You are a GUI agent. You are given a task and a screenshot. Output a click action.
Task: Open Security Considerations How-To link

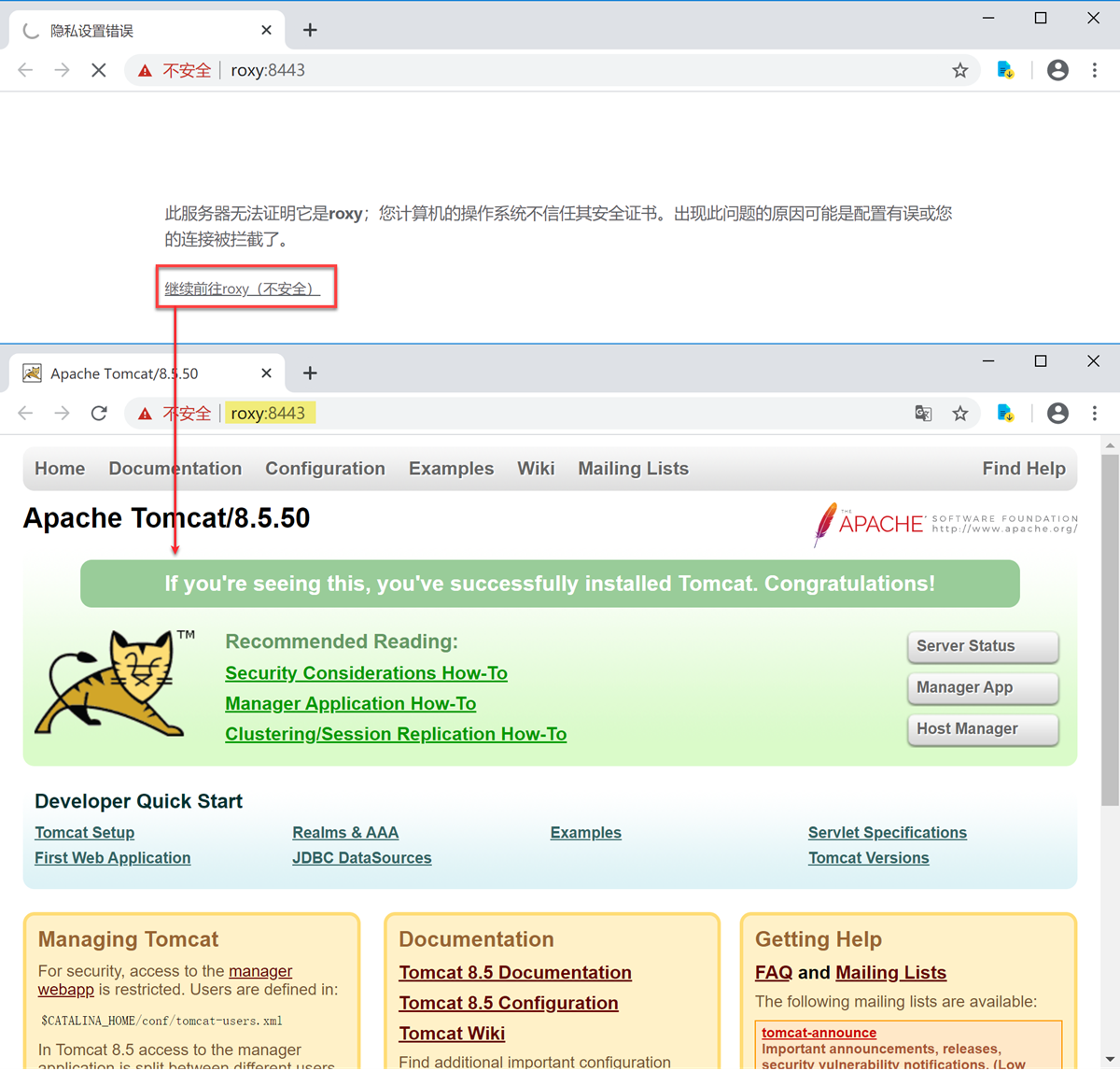coord(366,673)
